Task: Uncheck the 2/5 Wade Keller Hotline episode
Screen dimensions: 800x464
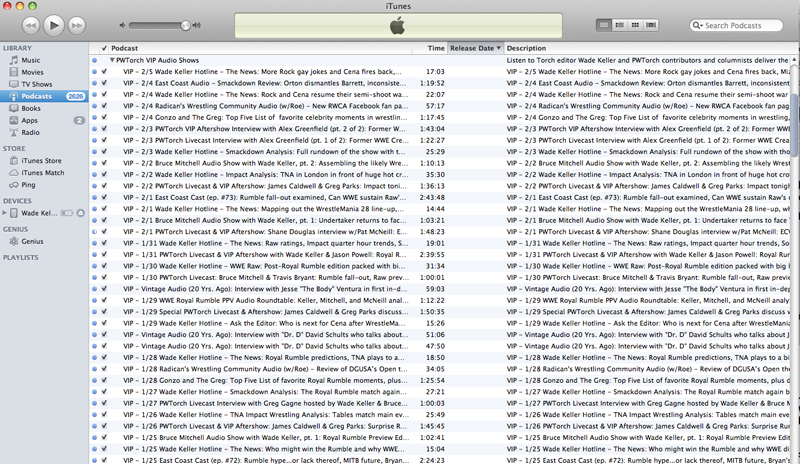Action: (x=104, y=72)
